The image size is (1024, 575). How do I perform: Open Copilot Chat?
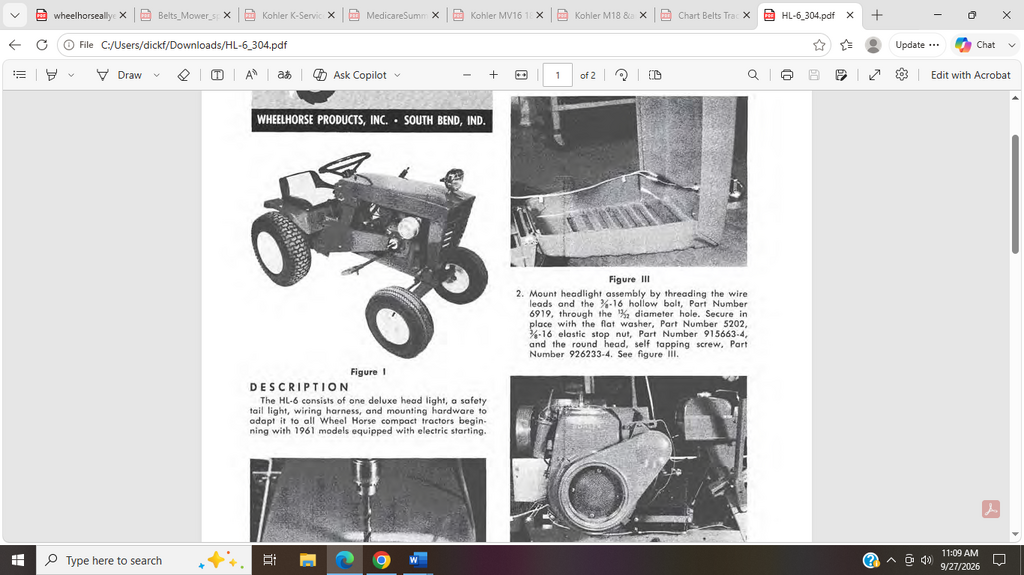[x=976, y=44]
